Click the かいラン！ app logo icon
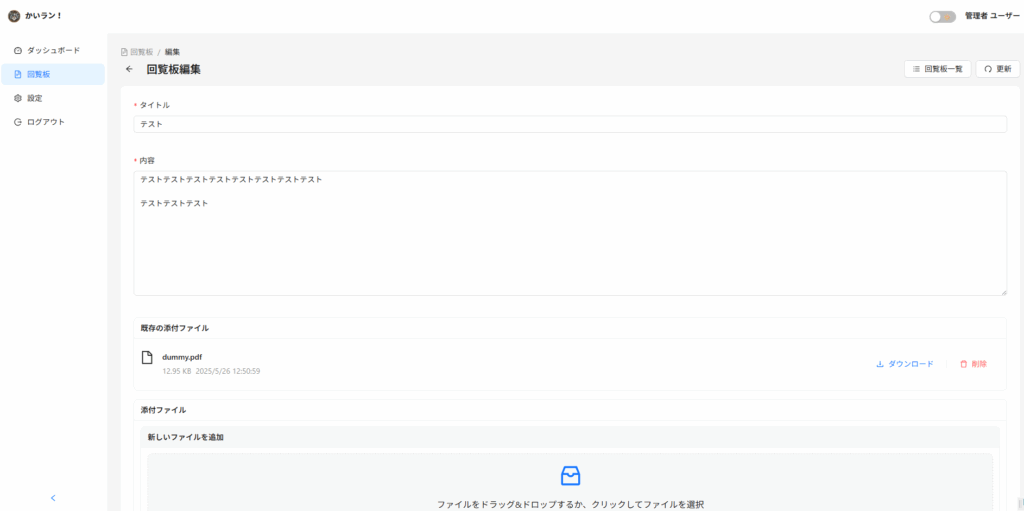1024x511 pixels. point(14,16)
